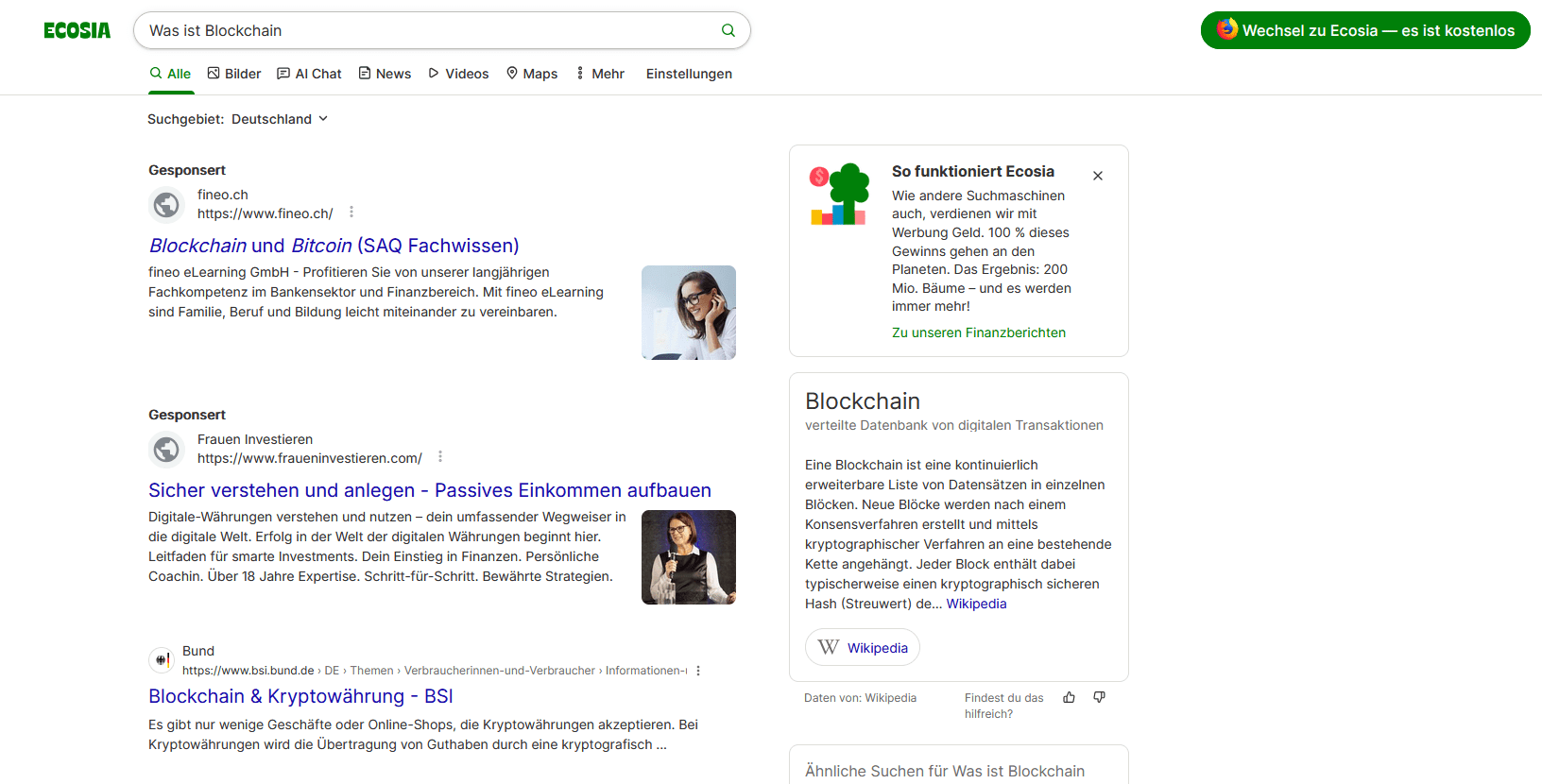1542x784 pixels.
Task: Click the Frauen Investieren ad thumbnail
Action: click(689, 557)
